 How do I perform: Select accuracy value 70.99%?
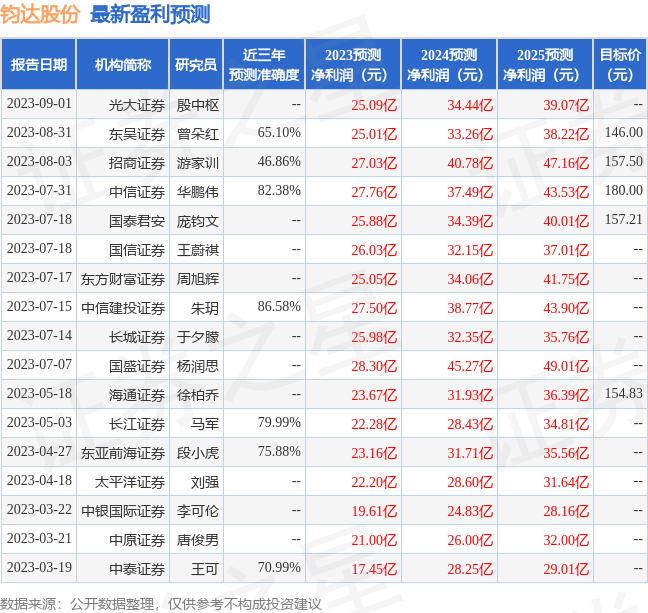(279, 568)
